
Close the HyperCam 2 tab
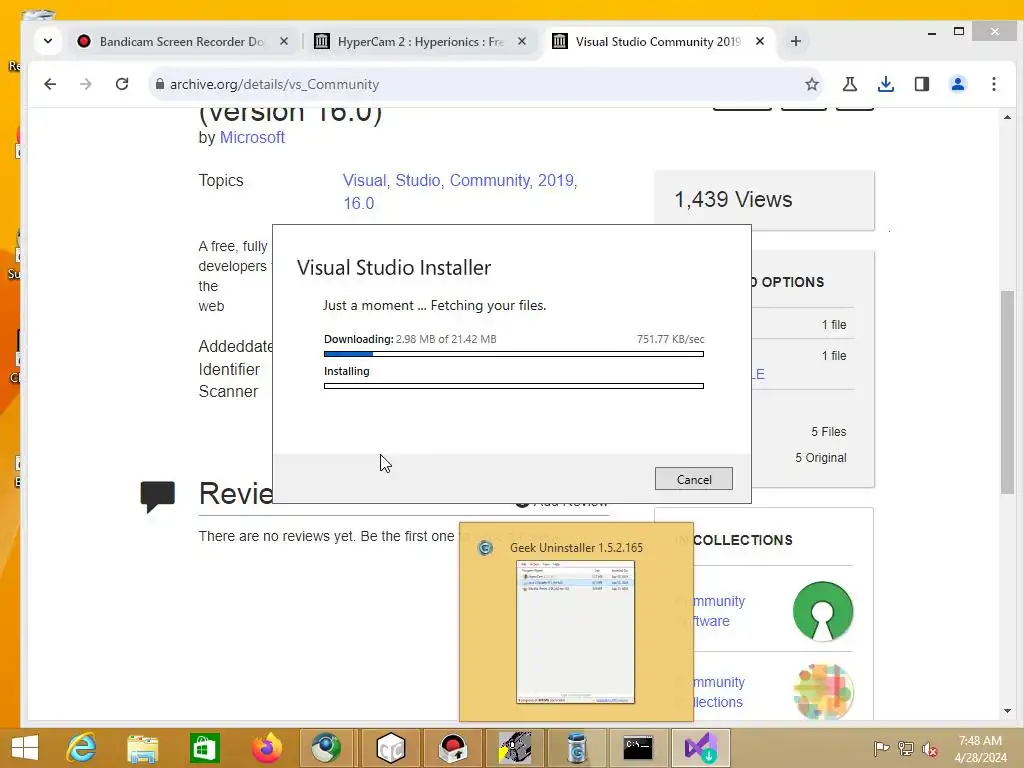[x=522, y=41]
